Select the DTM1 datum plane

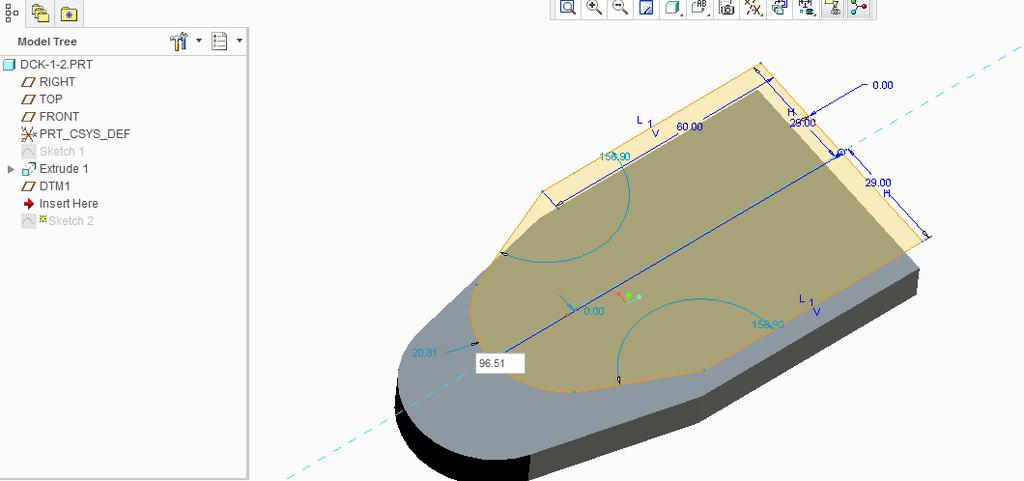[x=55, y=186]
